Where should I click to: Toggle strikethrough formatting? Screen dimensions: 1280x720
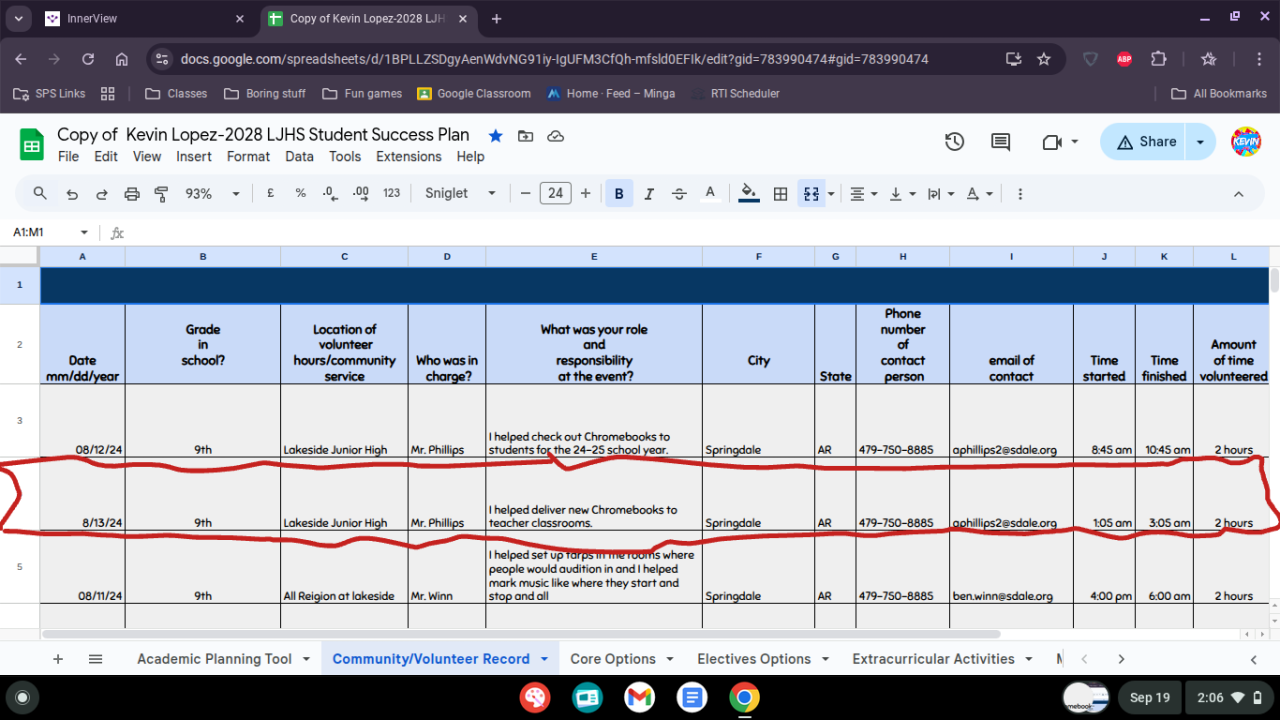click(x=679, y=194)
